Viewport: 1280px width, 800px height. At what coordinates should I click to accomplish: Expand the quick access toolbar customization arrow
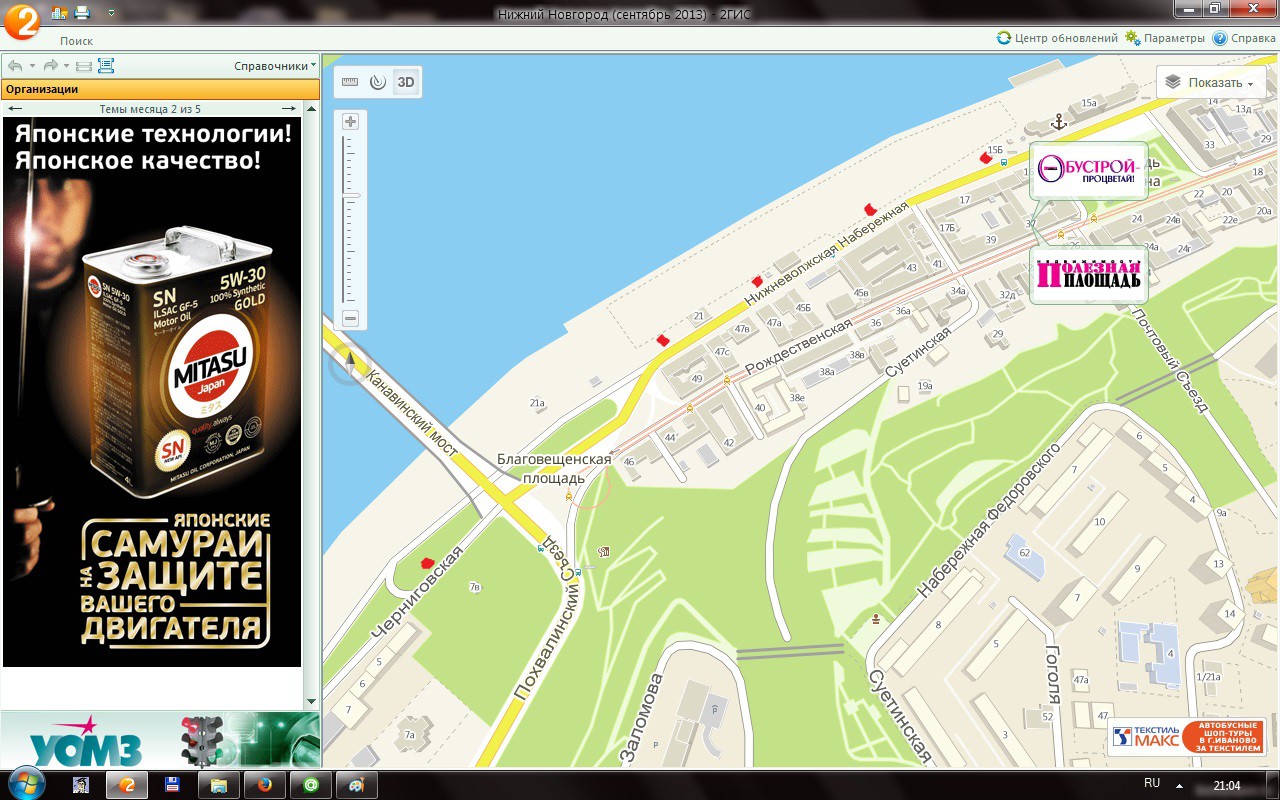click(x=110, y=13)
